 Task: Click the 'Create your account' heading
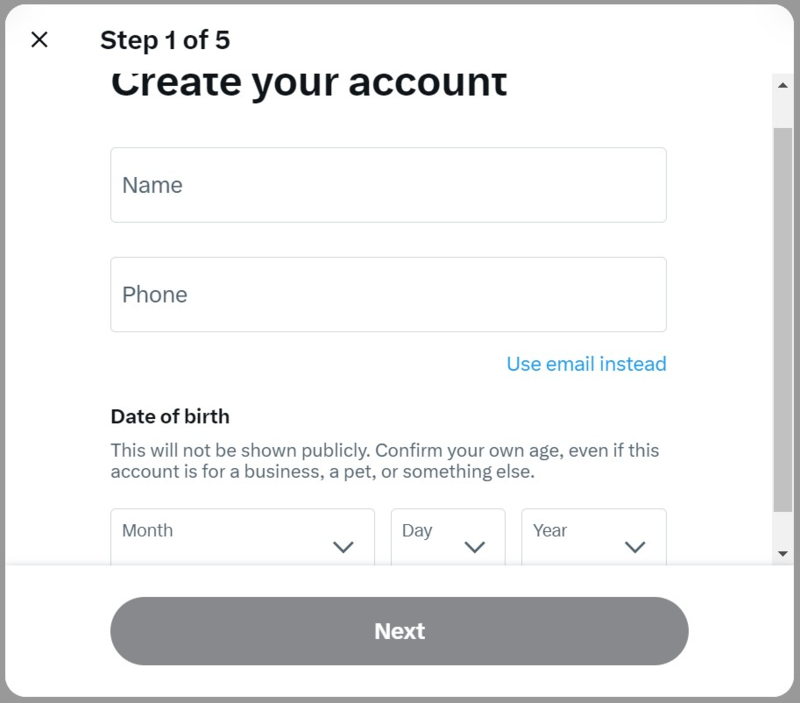coord(309,84)
